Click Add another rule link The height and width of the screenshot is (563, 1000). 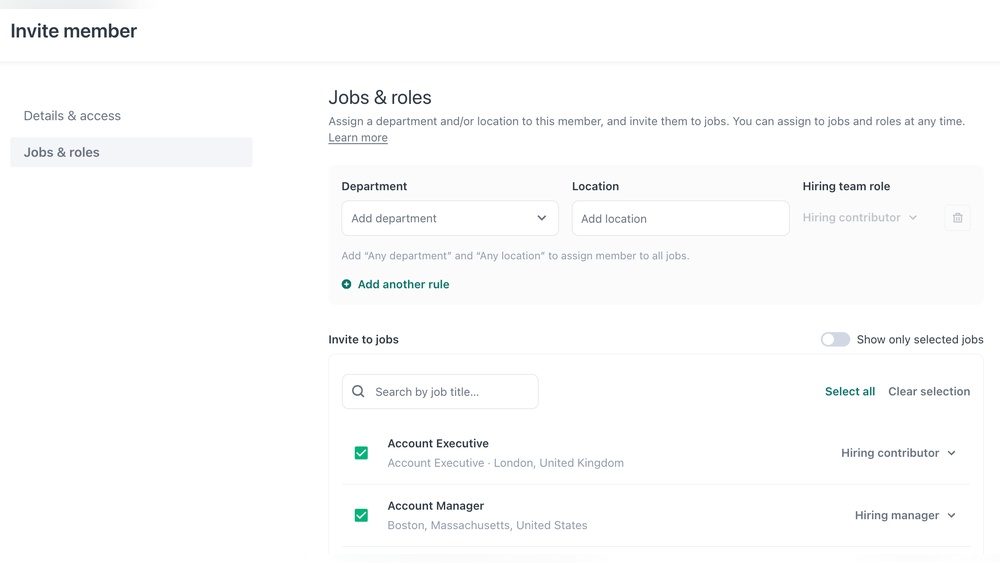click(x=403, y=285)
